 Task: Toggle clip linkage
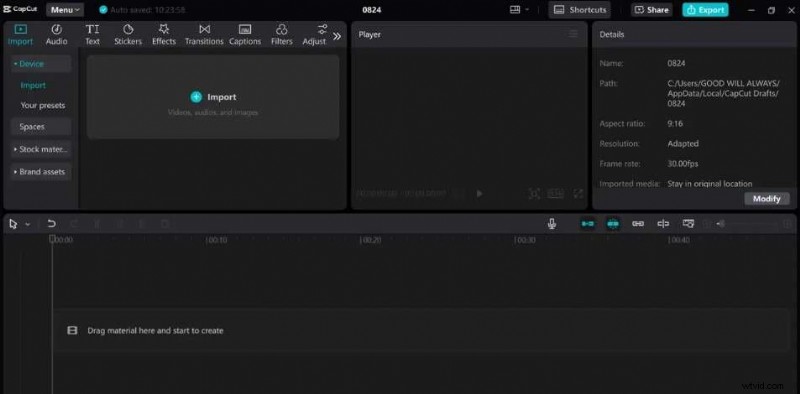point(638,224)
